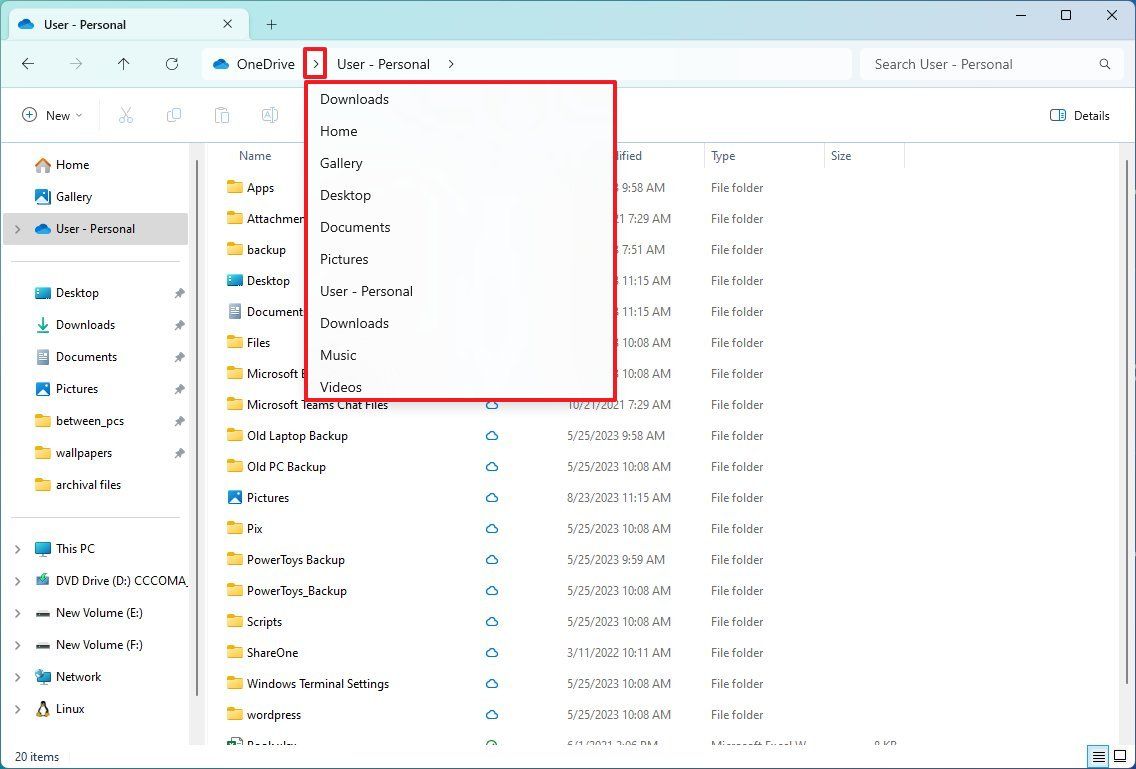
Task: Open the wordpress folder
Action: click(275, 714)
